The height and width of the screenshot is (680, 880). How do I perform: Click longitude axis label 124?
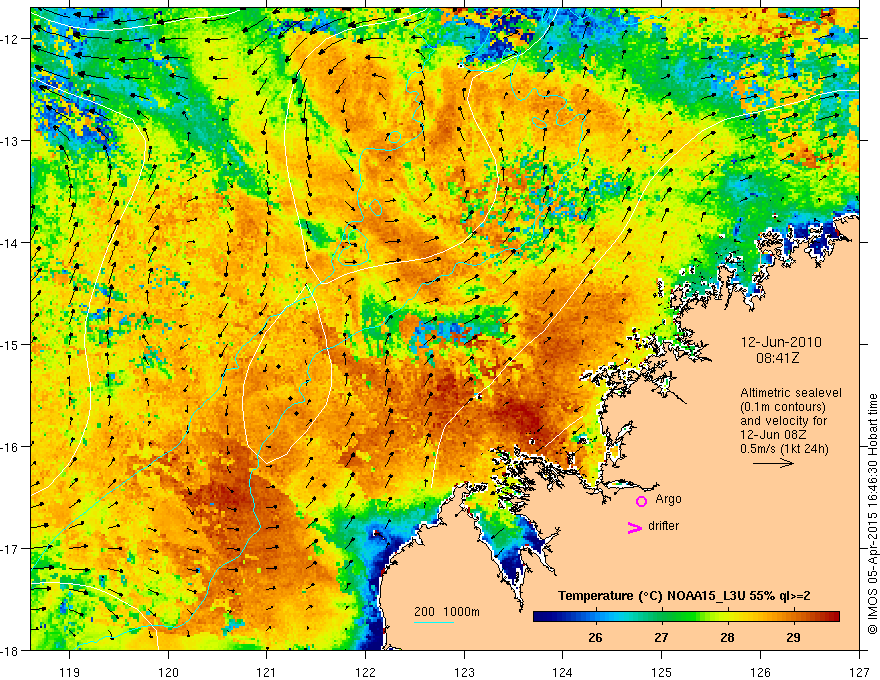tap(563, 672)
